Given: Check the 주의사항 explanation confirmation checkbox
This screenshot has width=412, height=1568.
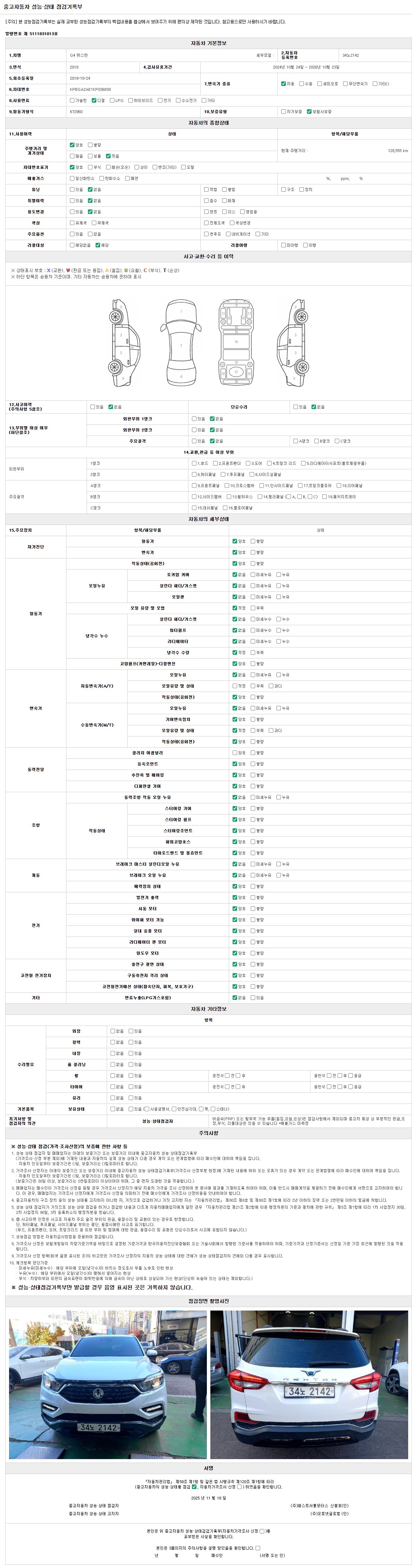Looking at the screenshot, I should pos(257,1548).
